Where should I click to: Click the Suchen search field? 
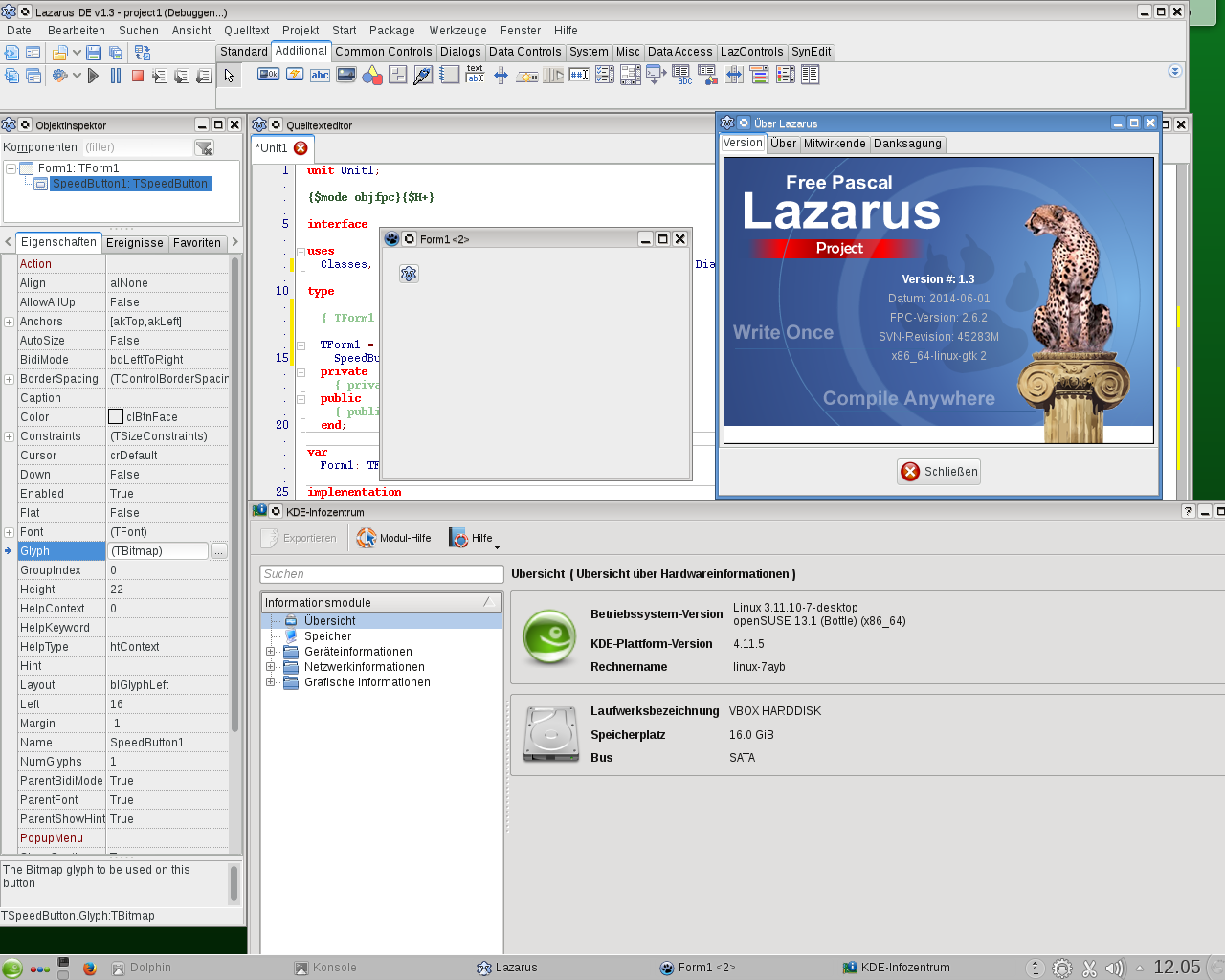point(382,574)
